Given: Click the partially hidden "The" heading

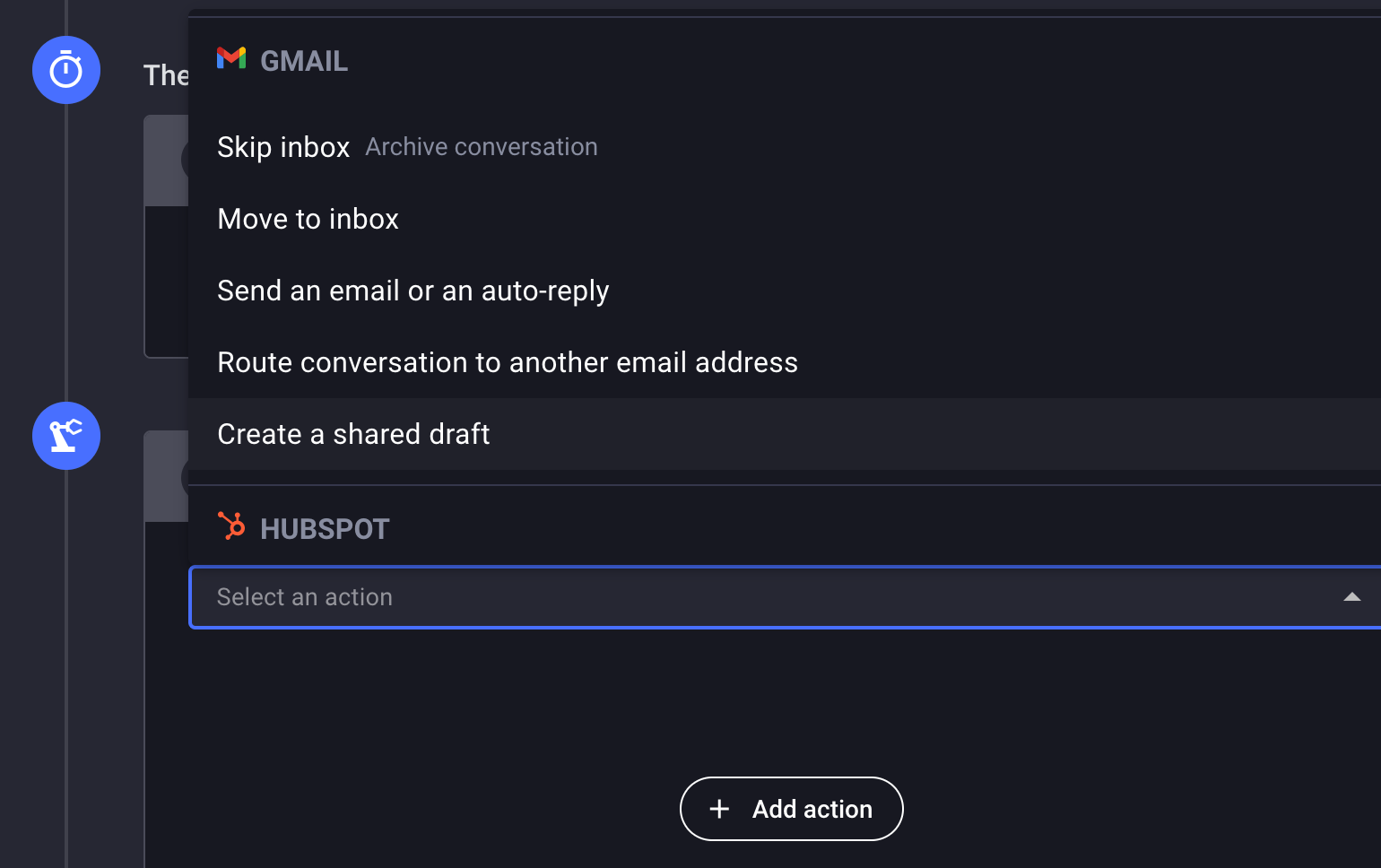Looking at the screenshot, I should pyautogui.click(x=166, y=75).
